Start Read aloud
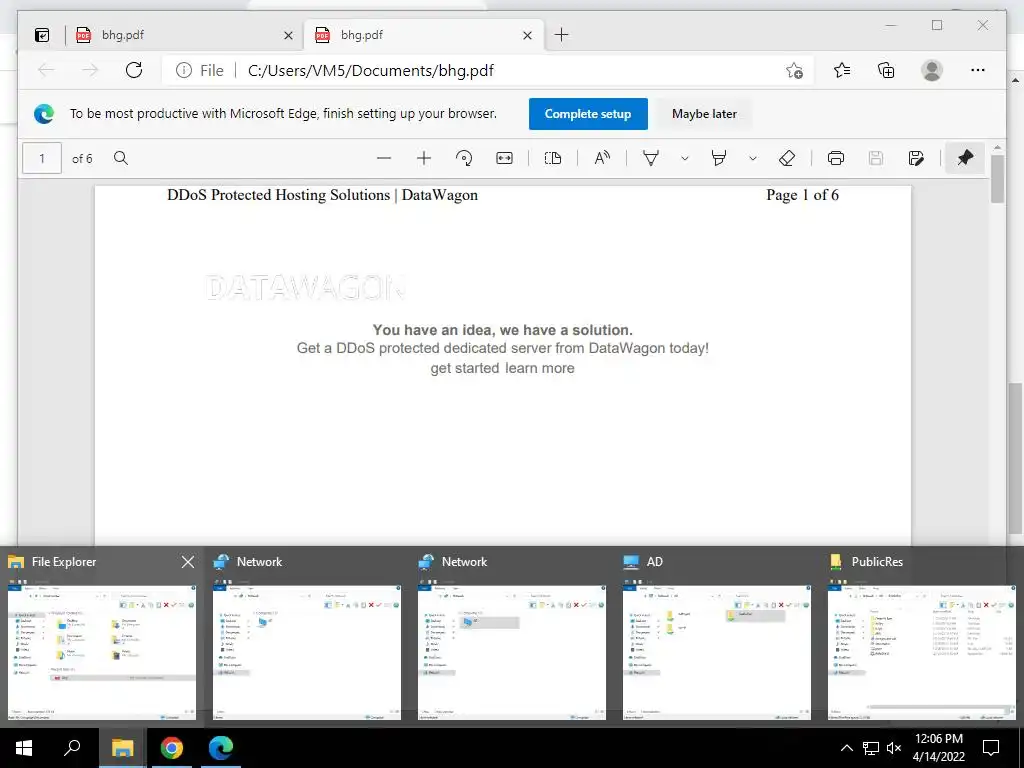 pos(602,158)
